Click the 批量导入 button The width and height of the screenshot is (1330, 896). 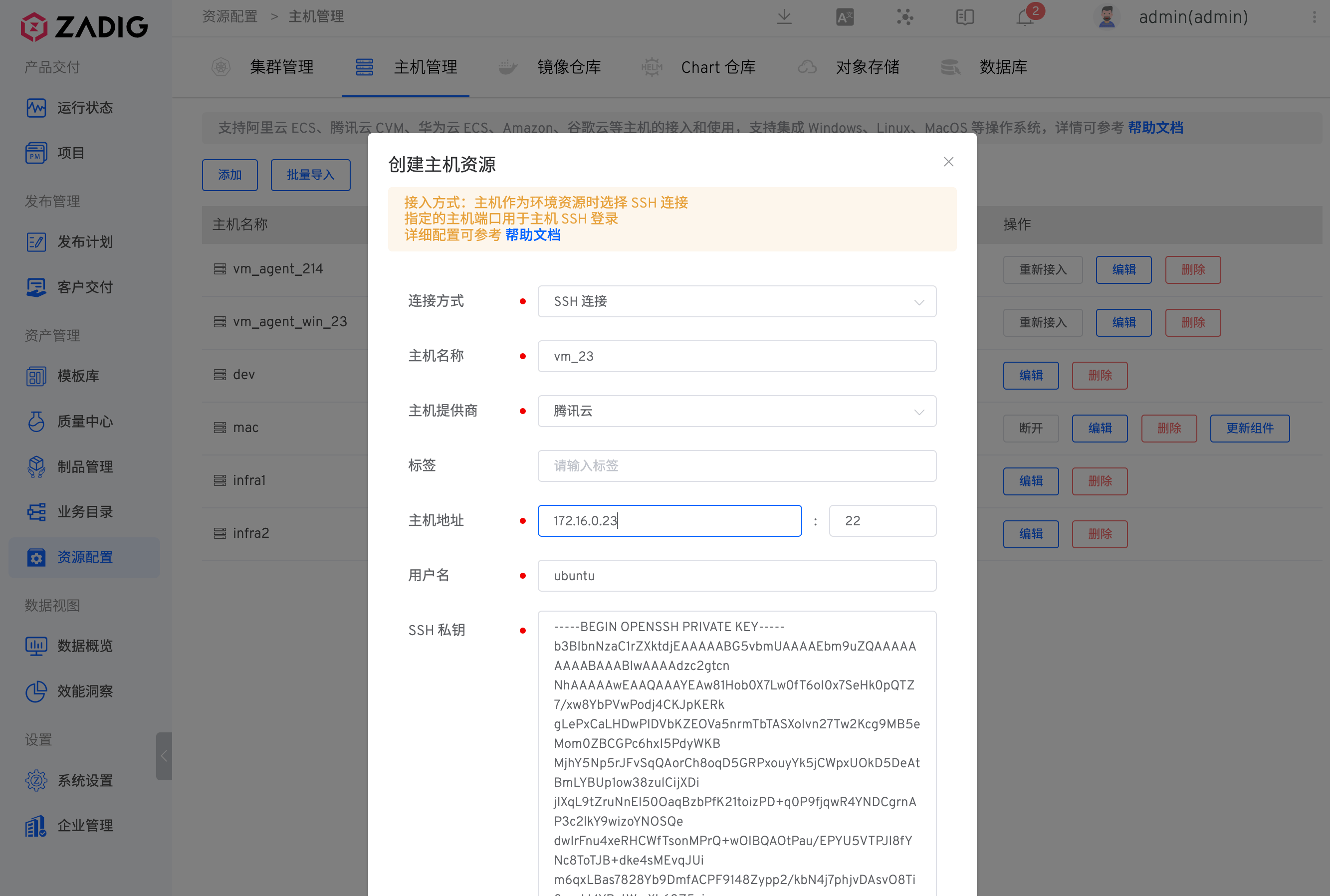310,175
